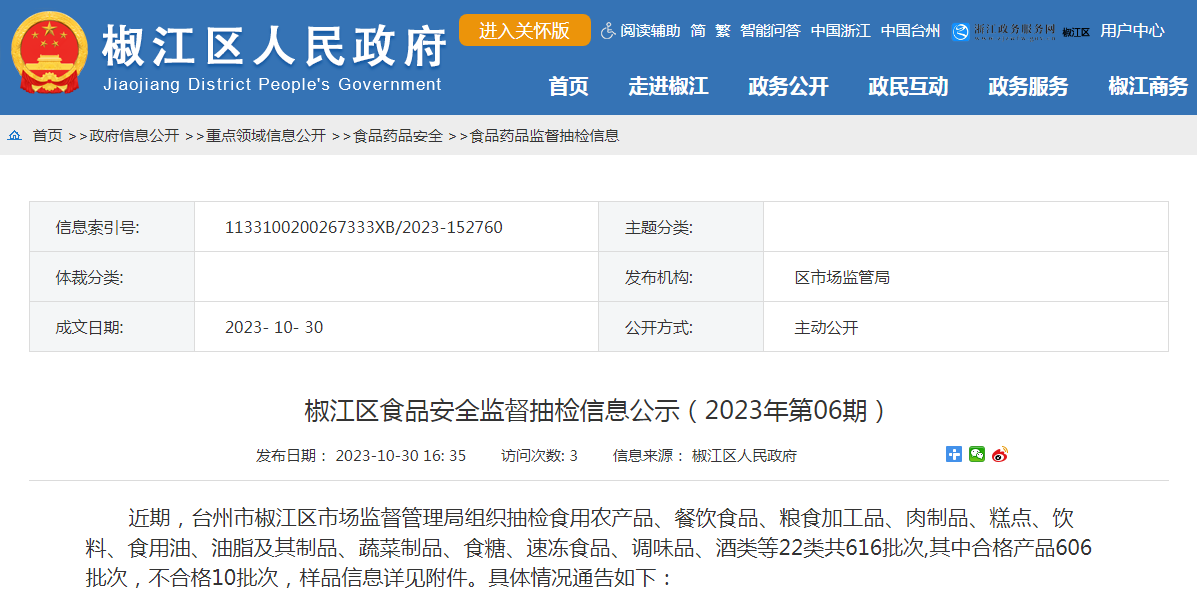The image size is (1197, 590).
Task: Share article via WeChat icon
Action: click(x=977, y=454)
